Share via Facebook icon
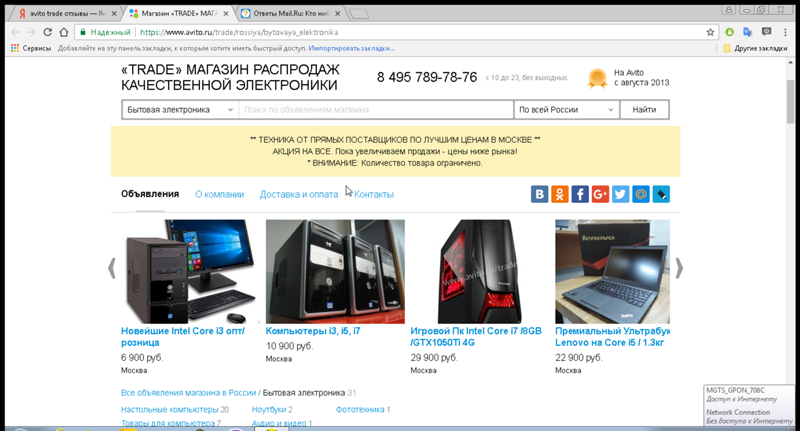This screenshot has height=431, width=800. point(580,194)
